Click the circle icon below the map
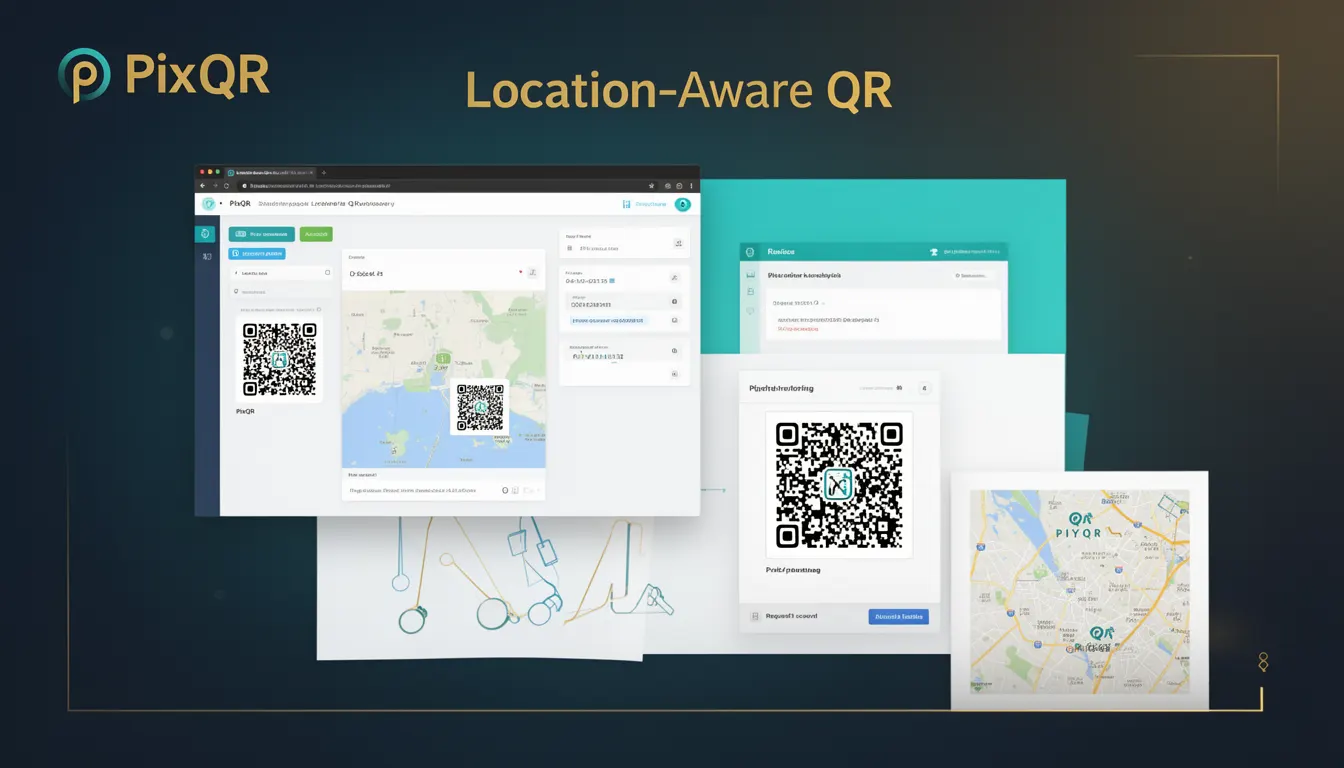The width and height of the screenshot is (1344, 768). 505,490
